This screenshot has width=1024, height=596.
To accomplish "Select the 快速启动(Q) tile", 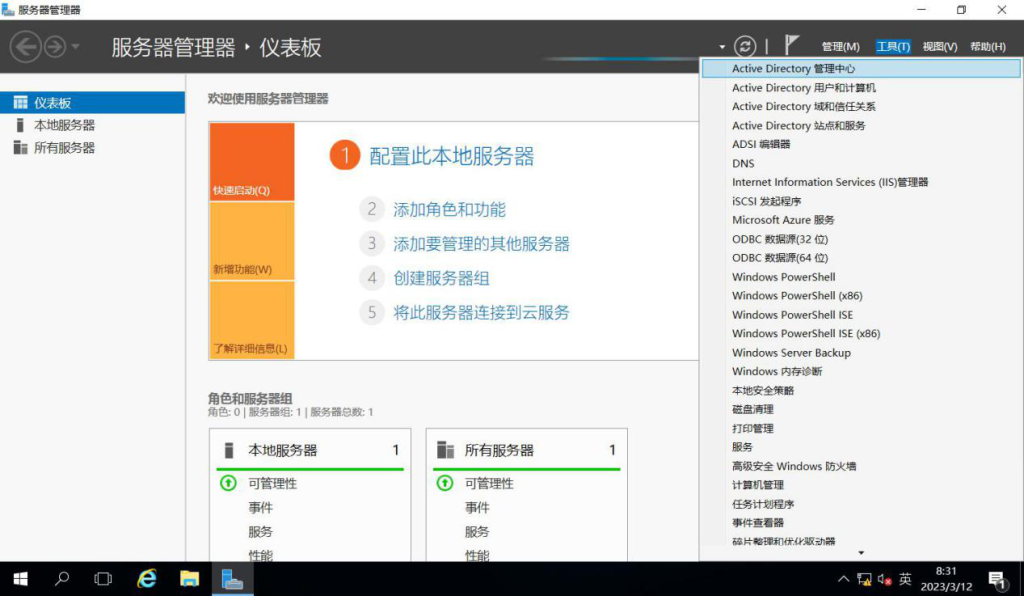I will point(252,162).
